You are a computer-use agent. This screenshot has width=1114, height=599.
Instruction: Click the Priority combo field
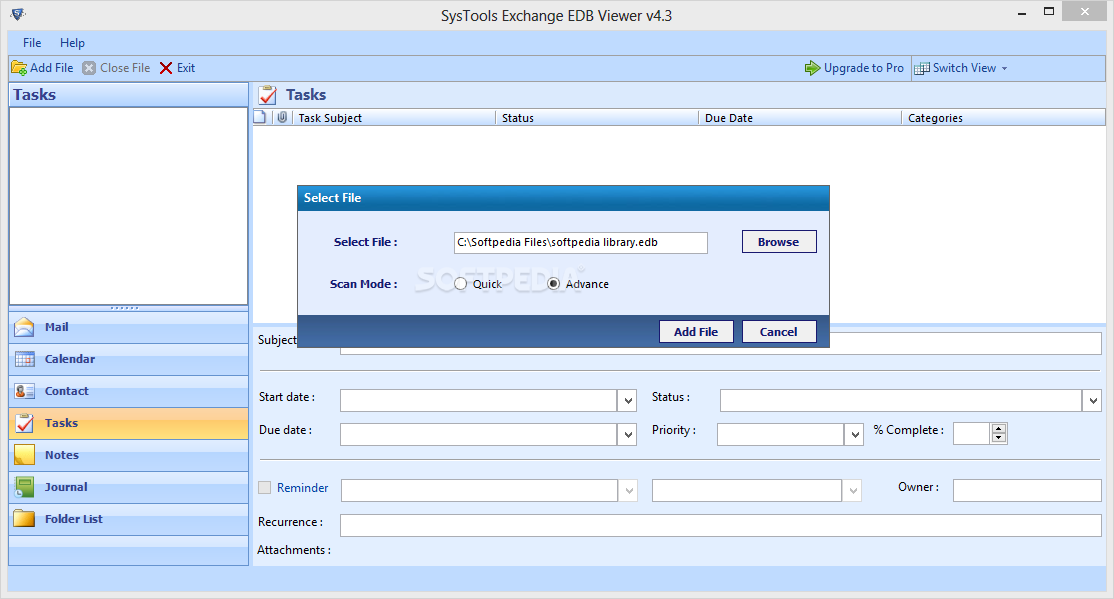point(780,434)
